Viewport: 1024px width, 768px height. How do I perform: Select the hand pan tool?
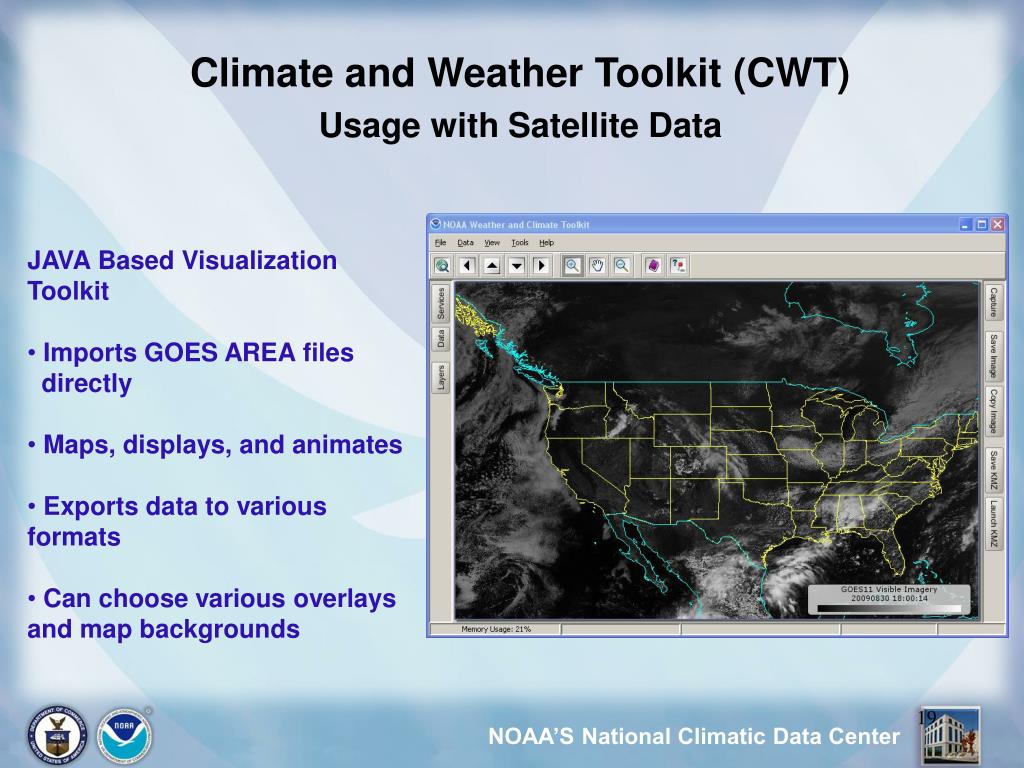(597, 266)
